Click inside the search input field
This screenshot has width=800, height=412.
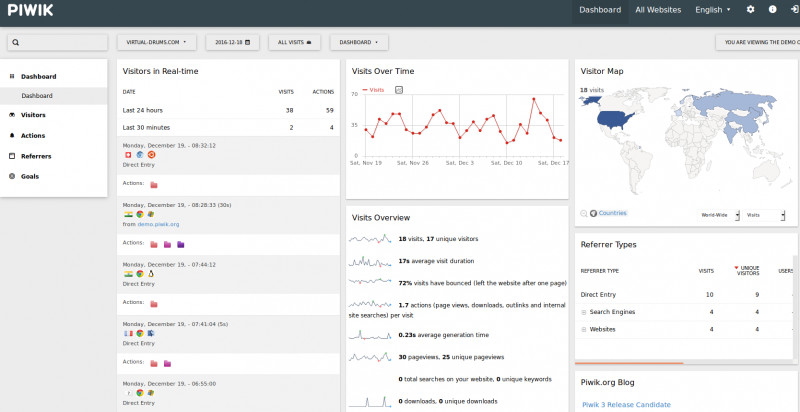57,42
